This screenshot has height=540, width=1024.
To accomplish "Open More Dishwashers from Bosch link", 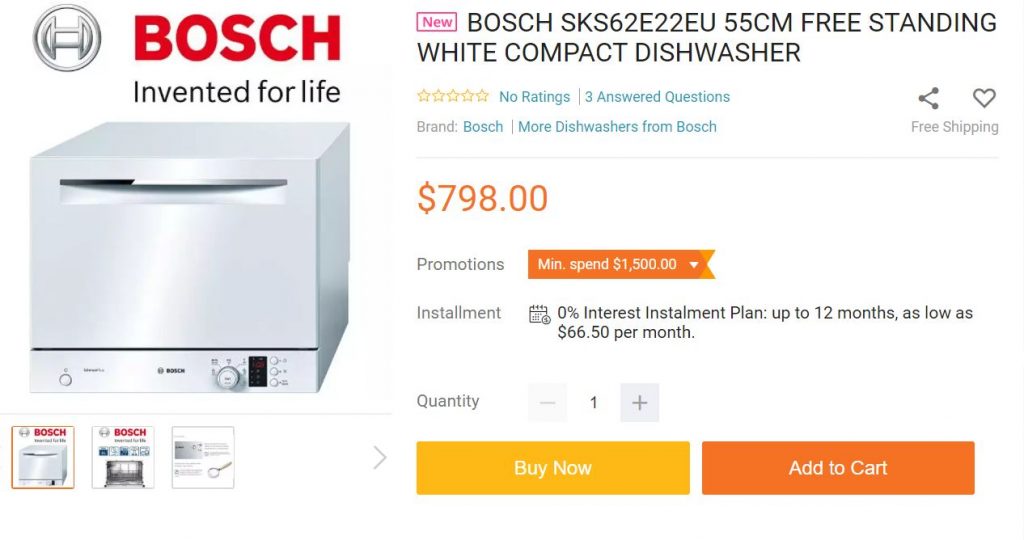I will coord(617,127).
